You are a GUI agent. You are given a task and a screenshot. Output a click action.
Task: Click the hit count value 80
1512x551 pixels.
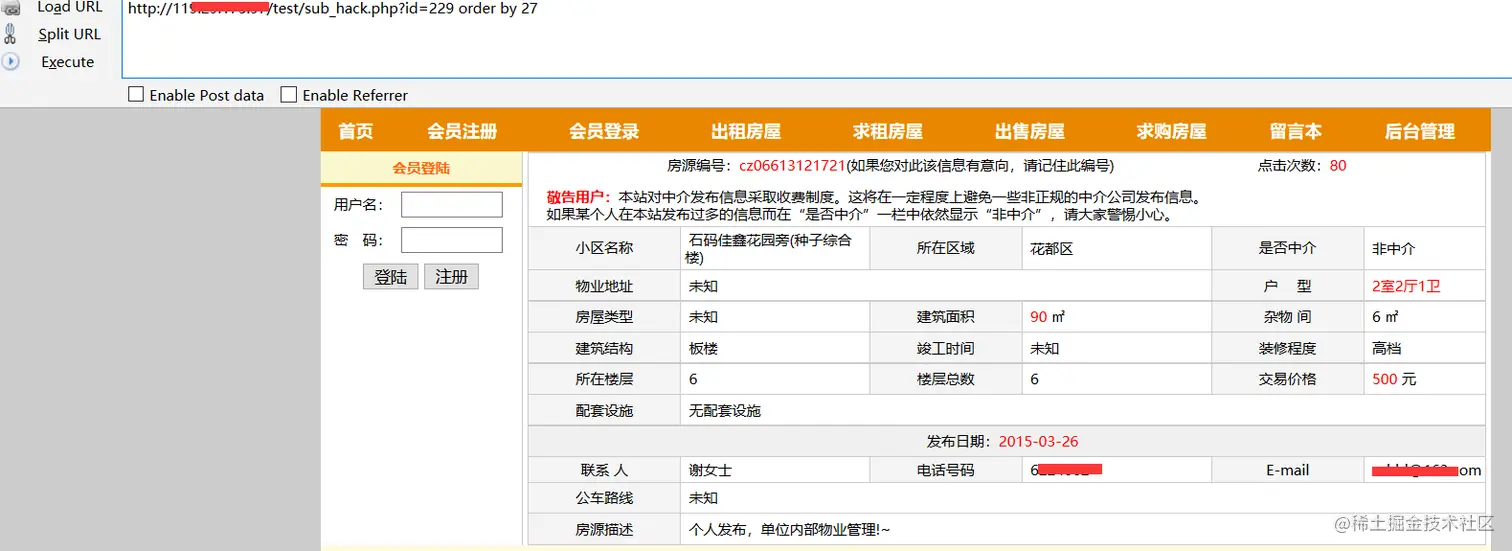click(x=1338, y=165)
